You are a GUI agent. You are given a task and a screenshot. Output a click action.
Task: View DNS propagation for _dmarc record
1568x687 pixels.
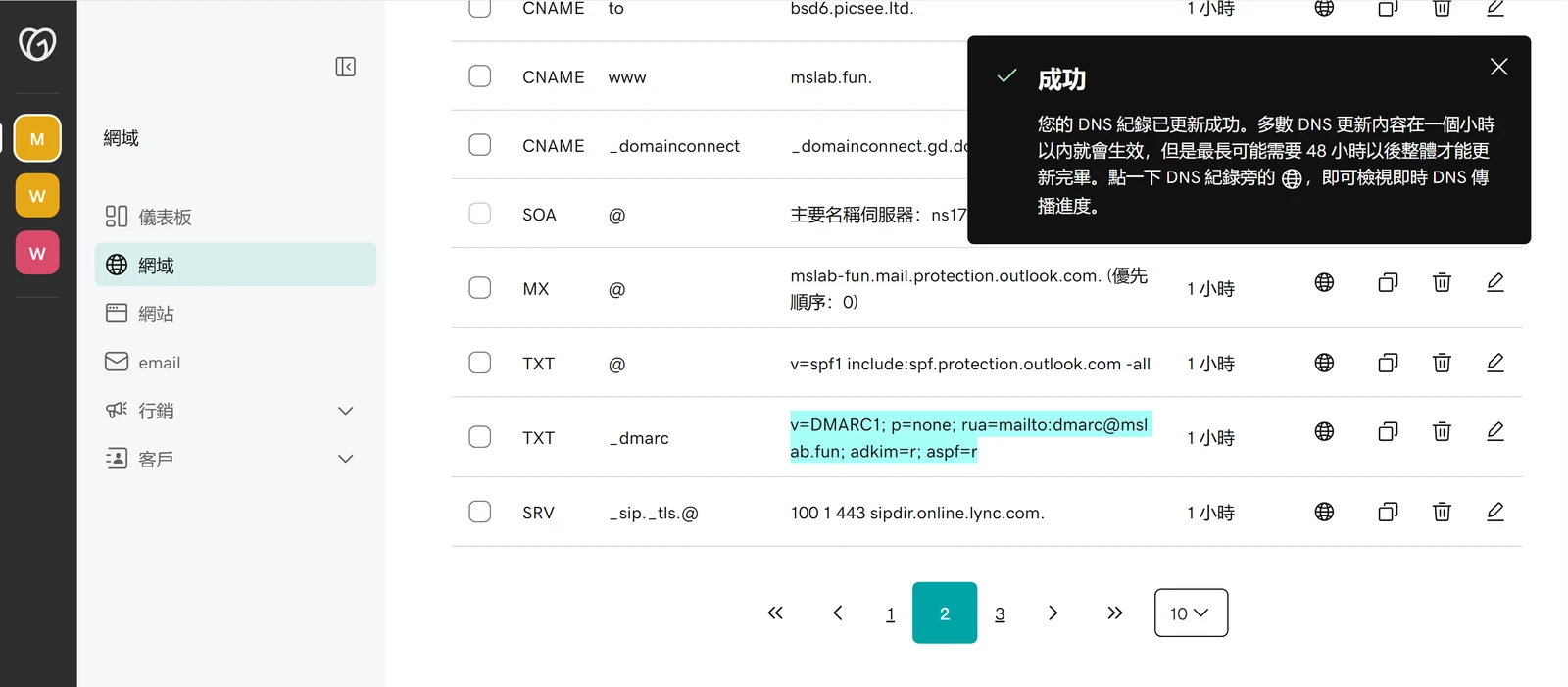(1324, 431)
